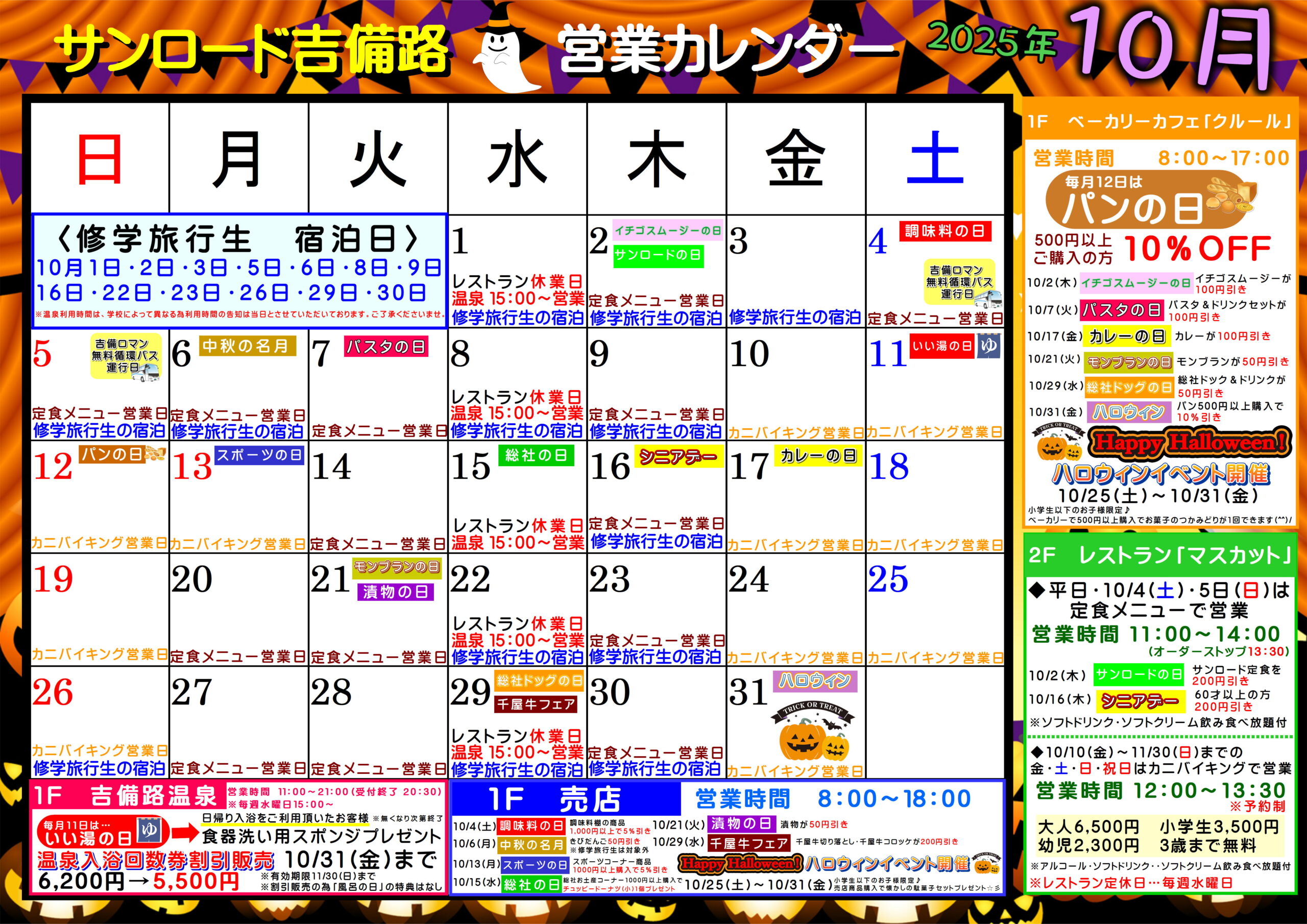Click the 中秋の名月 label on October 6
The height and width of the screenshot is (924, 1307).
click(x=247, y=346)
